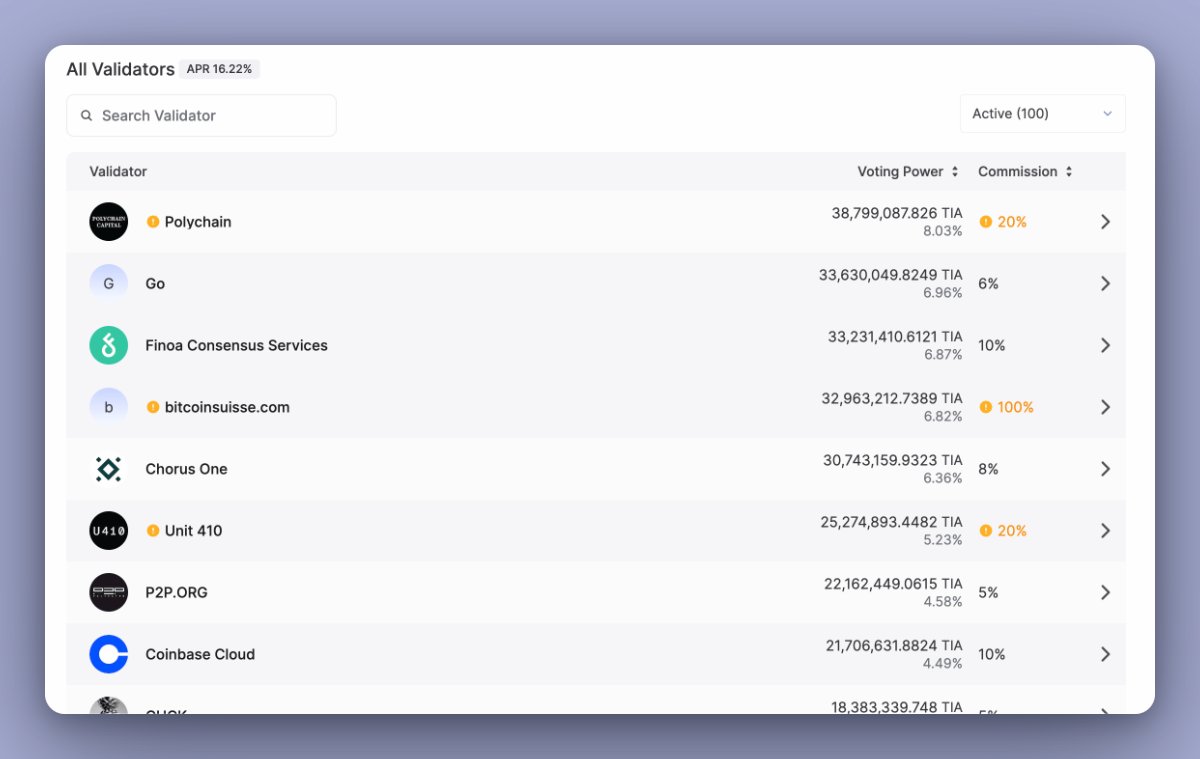The height and width of the screenshot is (759, 1200).
Task: Expand Coinbase Cloud row chevron
Action: (x=1105, y=654)
